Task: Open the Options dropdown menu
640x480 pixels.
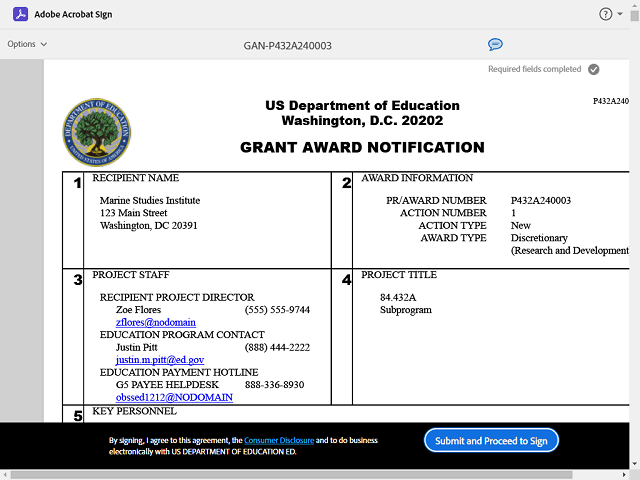Action: point(27,44)
